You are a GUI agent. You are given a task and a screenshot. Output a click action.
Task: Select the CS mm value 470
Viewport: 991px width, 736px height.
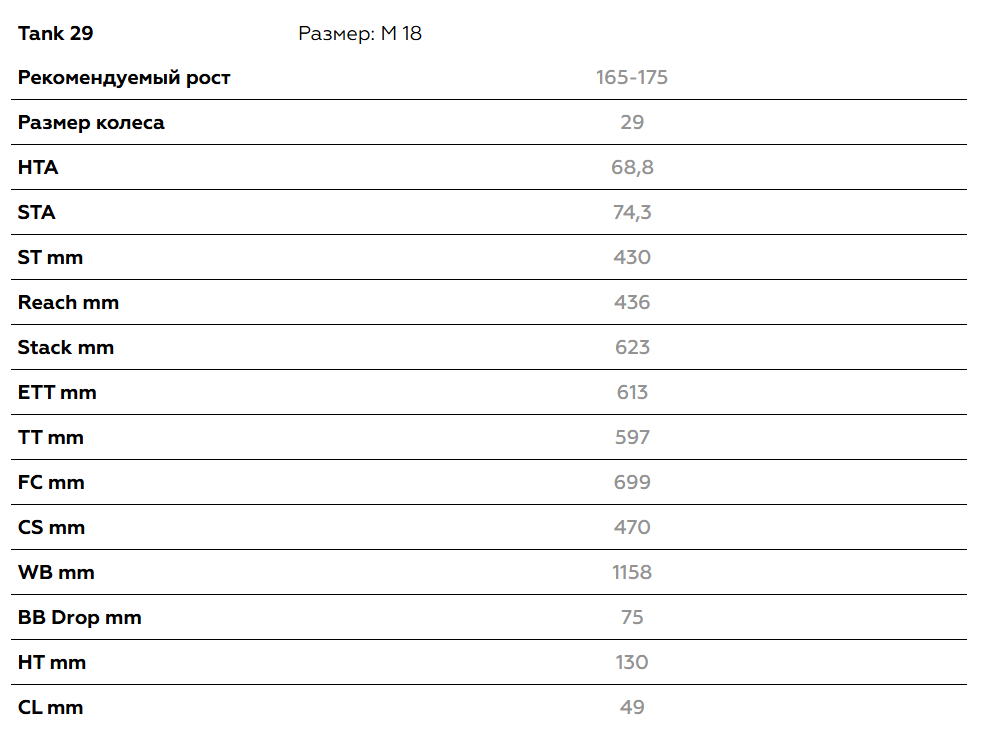point(632,527)
